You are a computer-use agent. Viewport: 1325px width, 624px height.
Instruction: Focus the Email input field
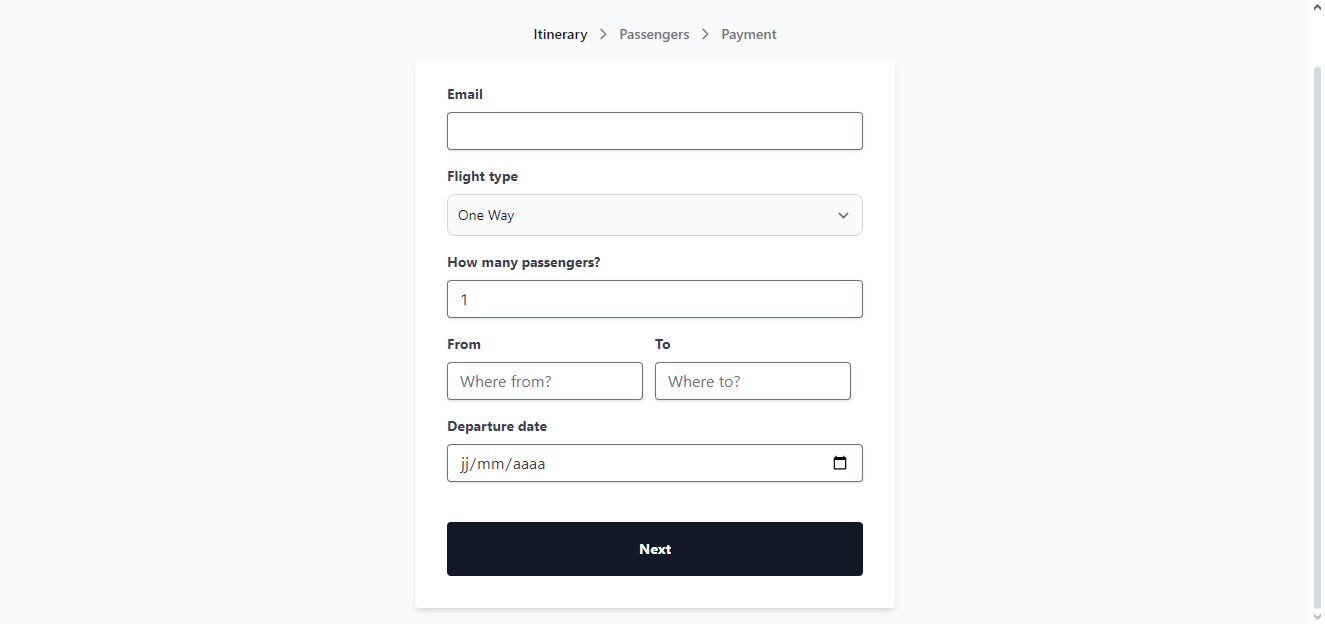click(x=654, y=131)
